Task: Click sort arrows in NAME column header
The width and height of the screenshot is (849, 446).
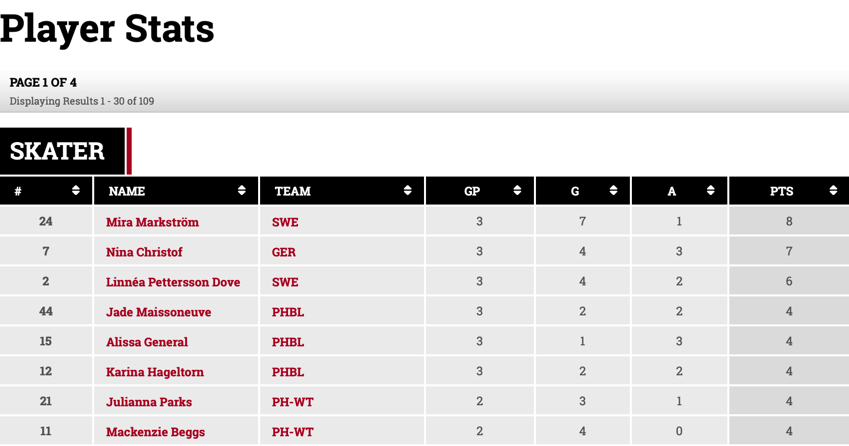Action: click(x=242, y=191)
